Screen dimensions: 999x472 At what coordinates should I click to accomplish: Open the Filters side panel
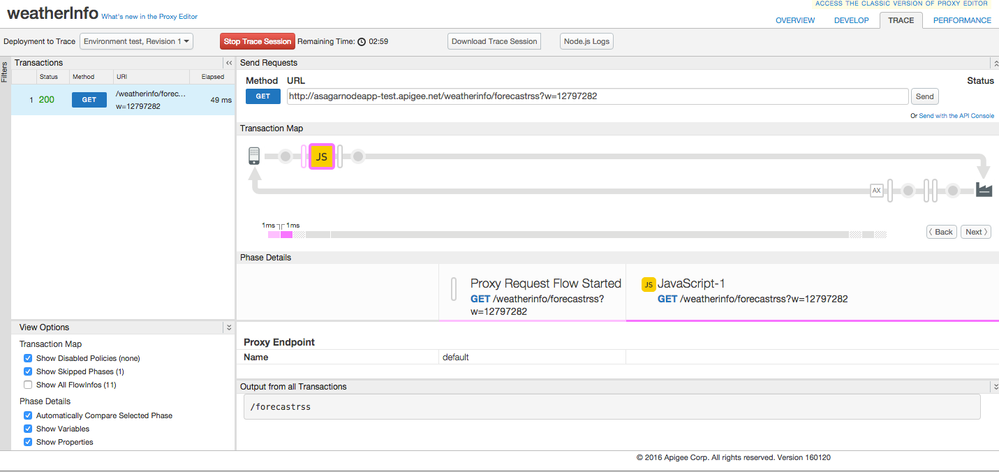(x=4, y=72)
